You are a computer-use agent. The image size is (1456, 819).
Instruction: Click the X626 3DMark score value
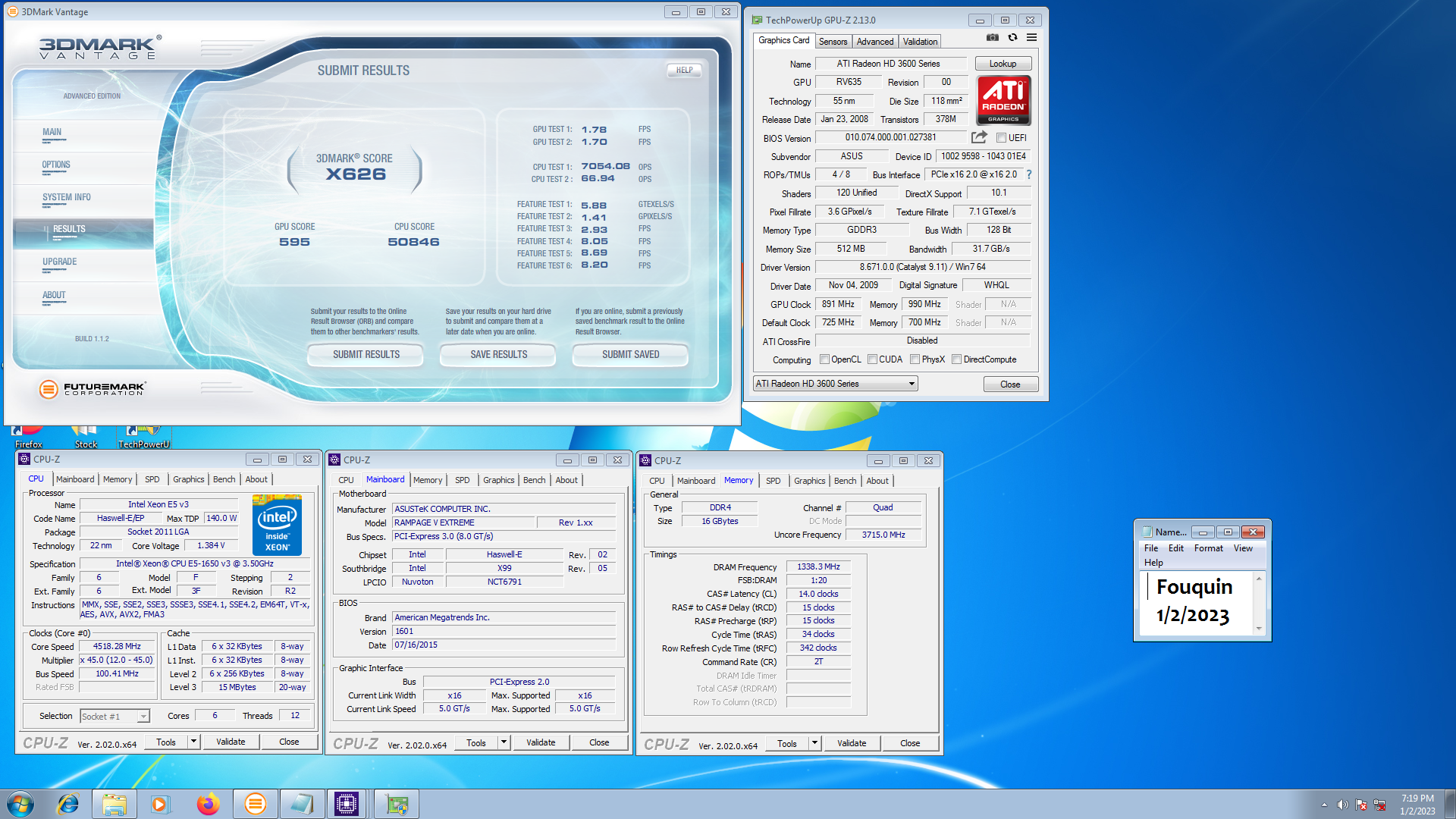(356, 174)
